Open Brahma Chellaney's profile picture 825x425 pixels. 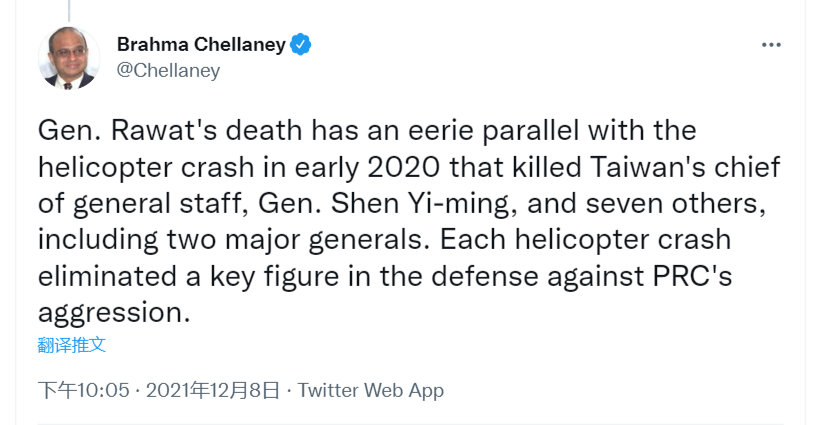point(68,58)
